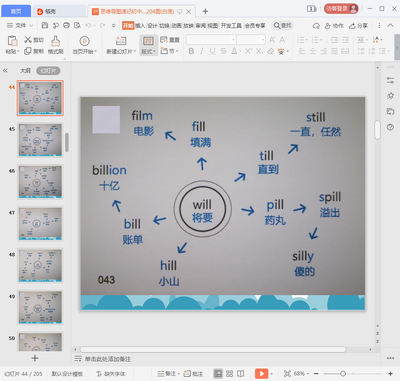The image size is (400, 381).
Task: Open the bullet list dropdown arrow
Action: 307,40
